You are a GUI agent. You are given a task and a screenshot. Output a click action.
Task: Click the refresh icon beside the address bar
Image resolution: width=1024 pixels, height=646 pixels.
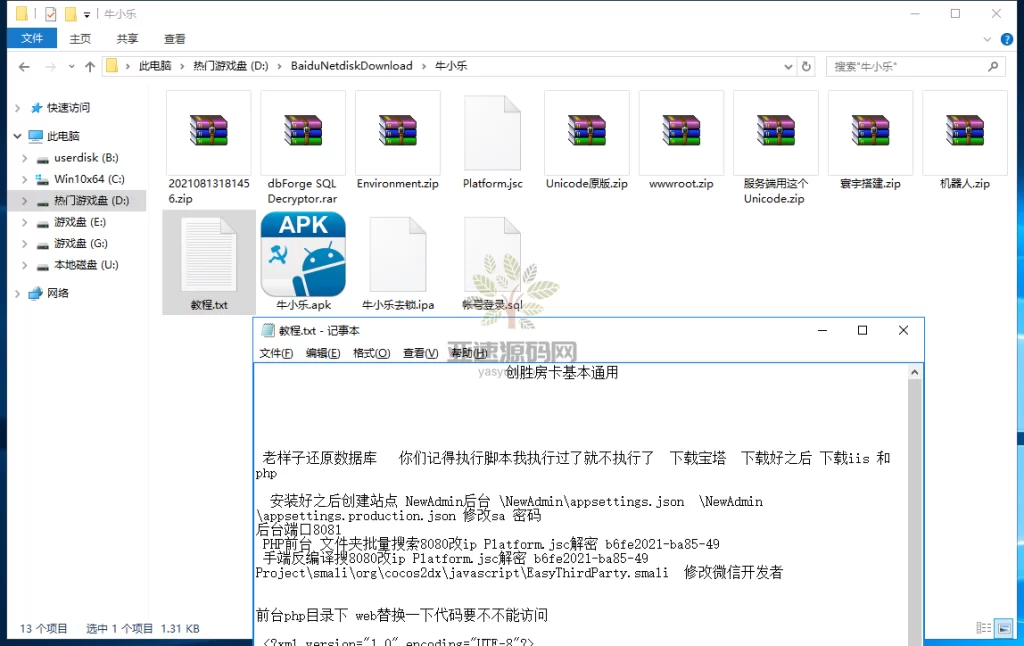pos(807,66)
